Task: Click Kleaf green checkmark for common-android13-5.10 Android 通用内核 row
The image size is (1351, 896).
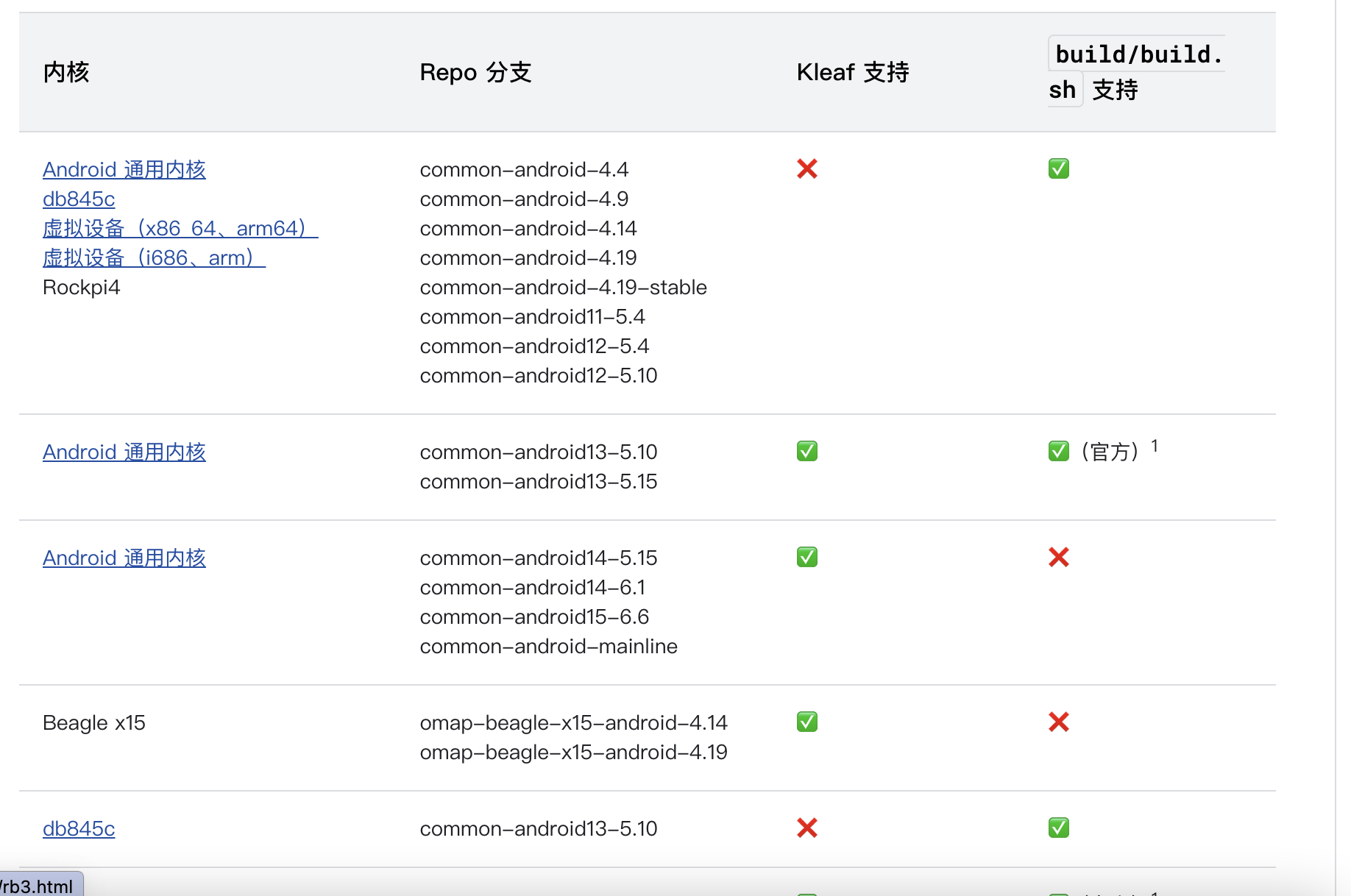Action: [x=807, y=452]
